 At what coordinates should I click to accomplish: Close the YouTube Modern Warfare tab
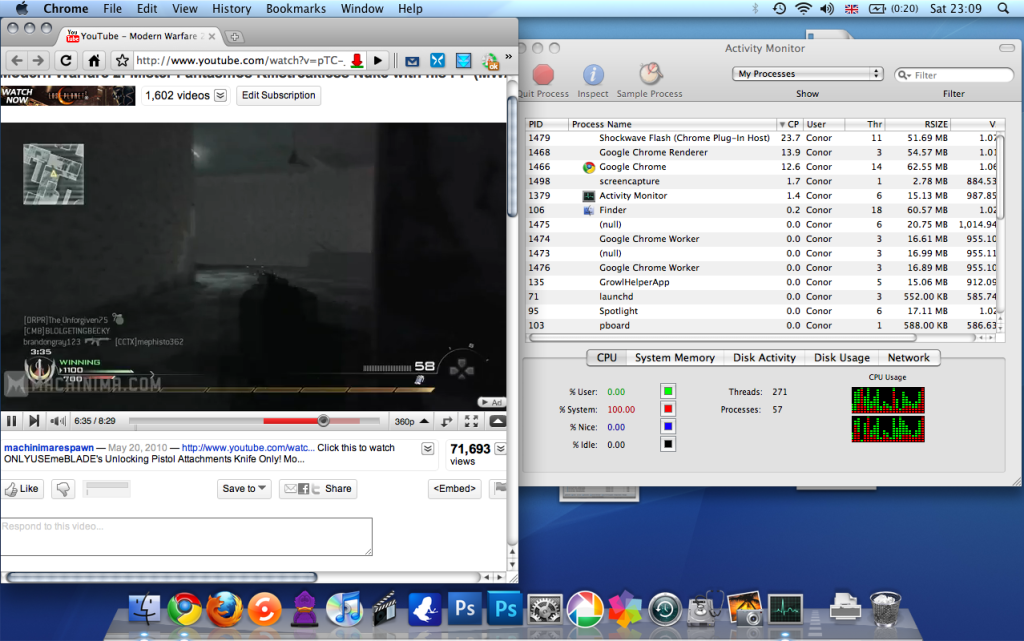[x=212, y=37]
